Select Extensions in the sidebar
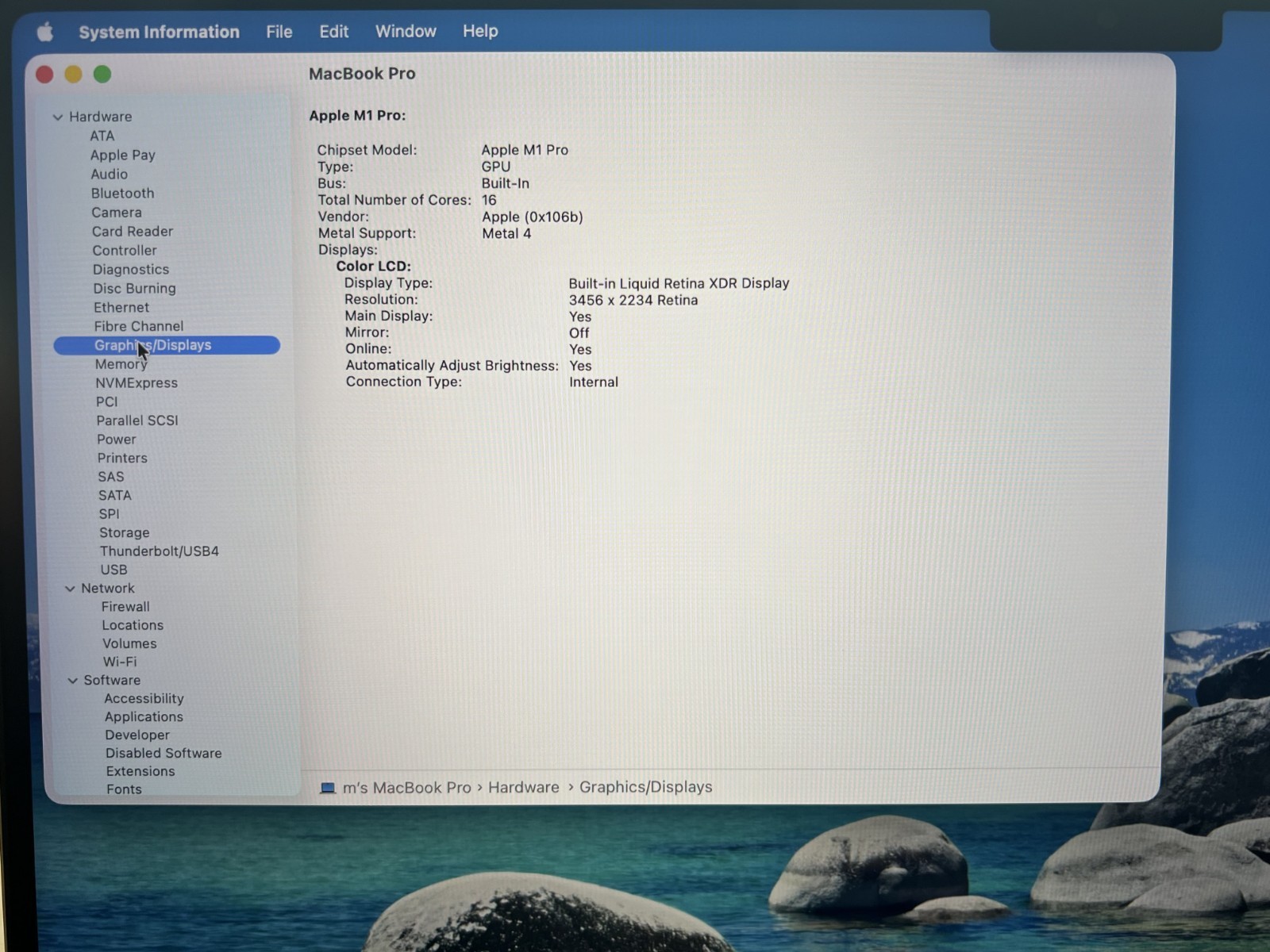This screenshot has width=1270, height=952. pyautogui.click(x=140, y=771)
